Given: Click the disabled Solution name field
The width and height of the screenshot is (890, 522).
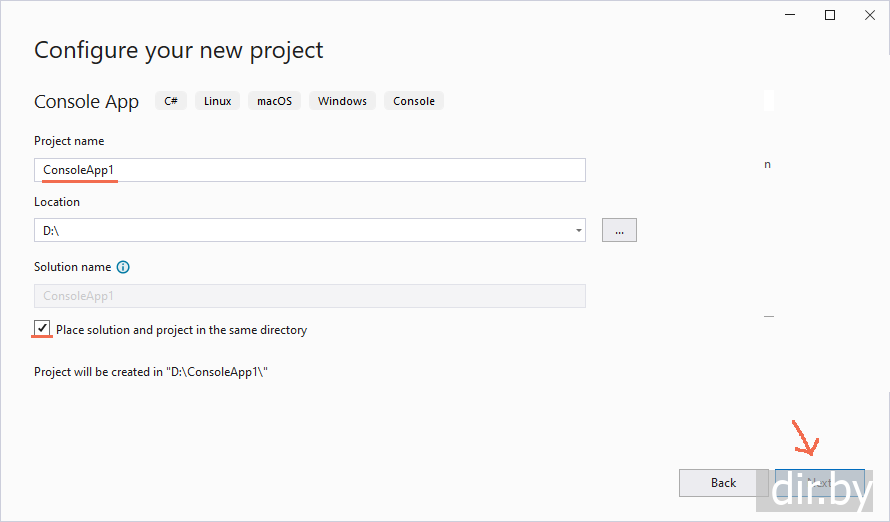Looking at the screenshot, I should tap(309, 296).
